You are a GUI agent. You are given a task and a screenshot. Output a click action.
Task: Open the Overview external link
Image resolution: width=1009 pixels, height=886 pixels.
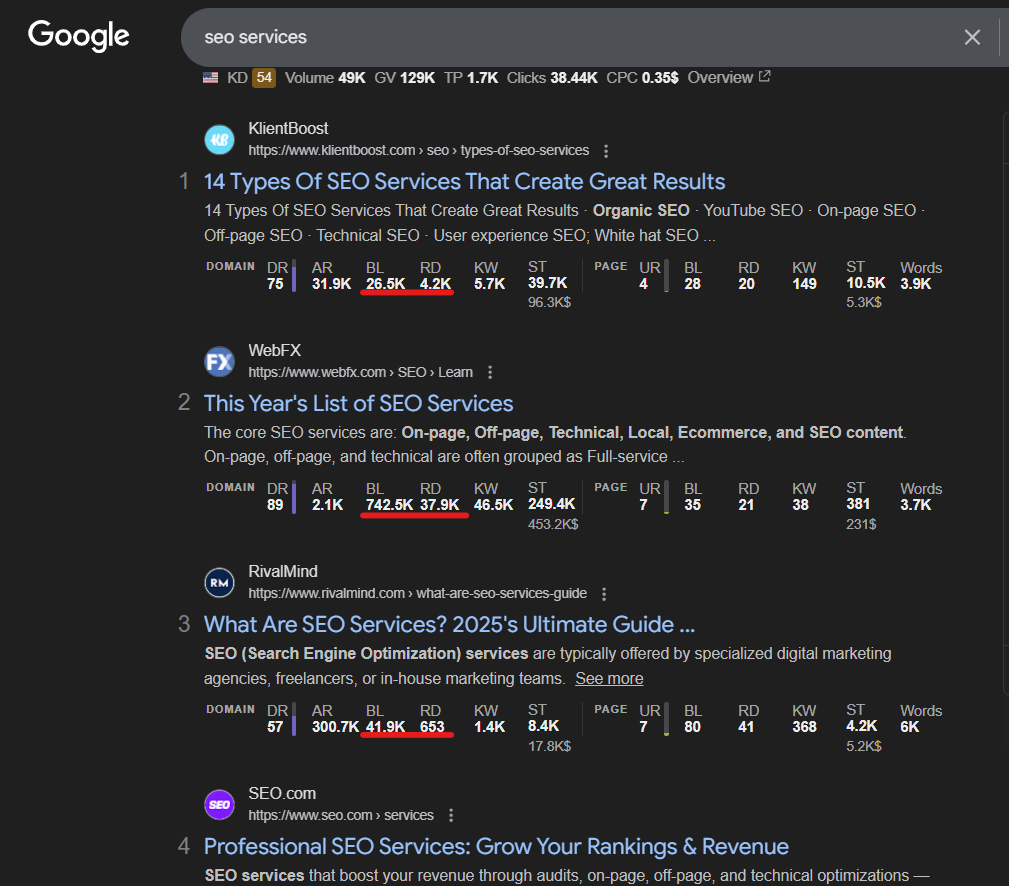(x=728, y=78)
